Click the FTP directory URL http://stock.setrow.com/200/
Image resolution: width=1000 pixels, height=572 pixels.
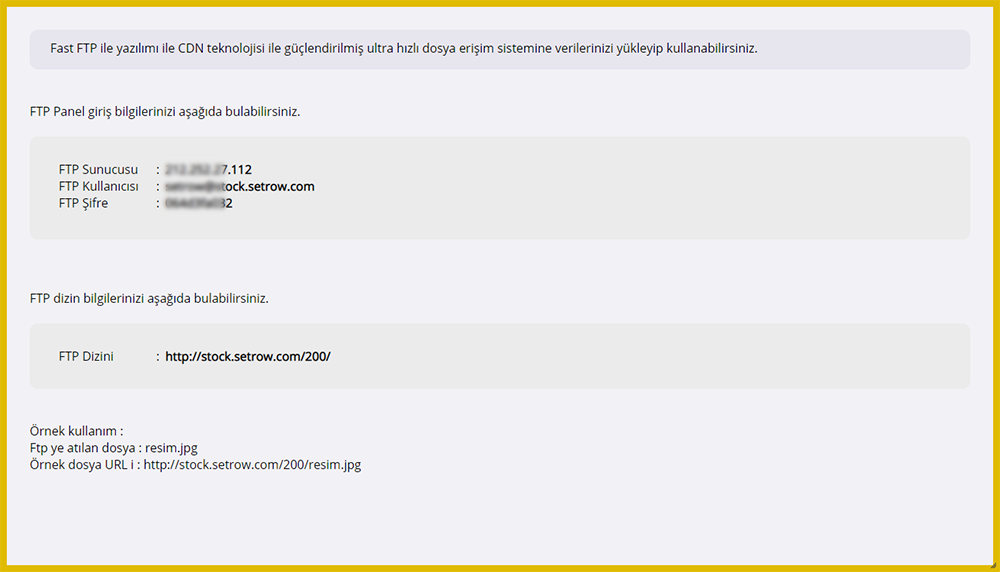pyautogui.click(x=247, y=356)
